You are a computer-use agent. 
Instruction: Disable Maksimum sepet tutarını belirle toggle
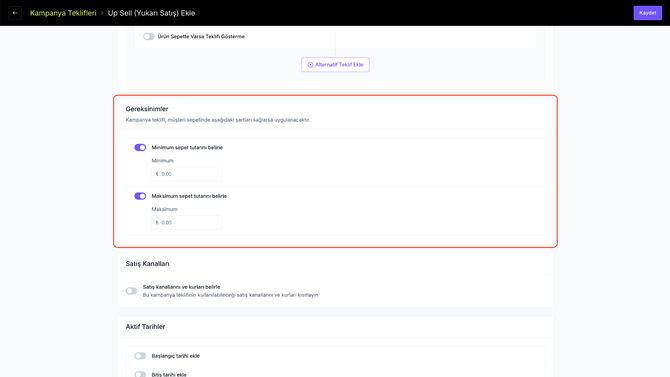(x=140, y=196)
